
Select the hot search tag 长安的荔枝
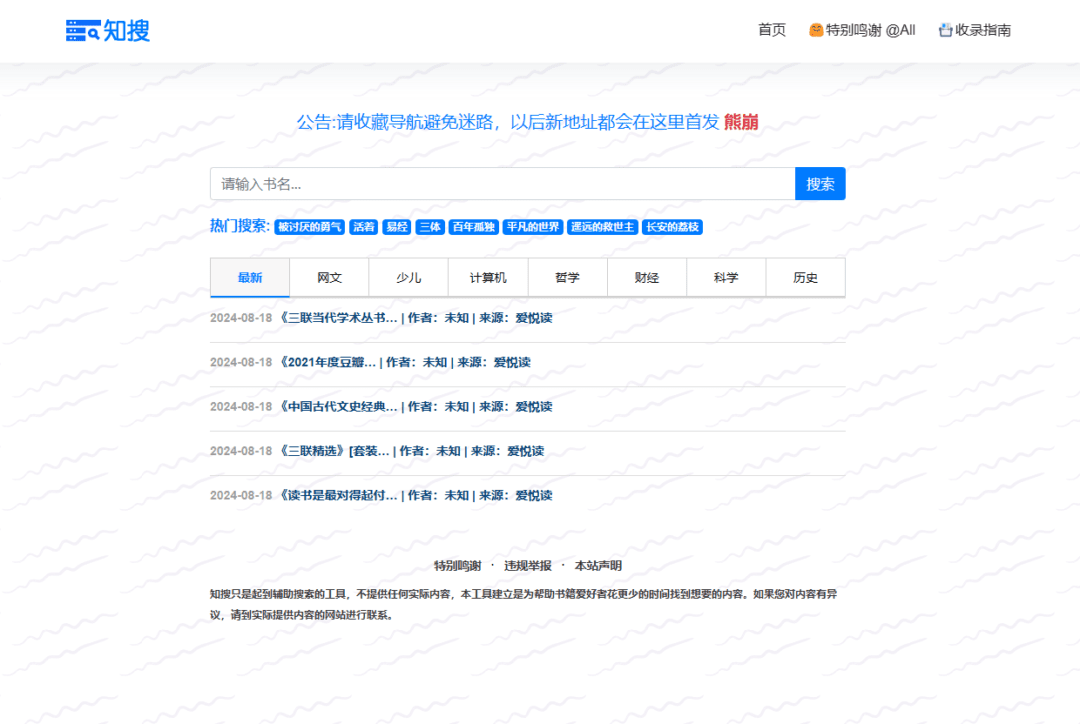pyautogui.click(x=674, y=227)
